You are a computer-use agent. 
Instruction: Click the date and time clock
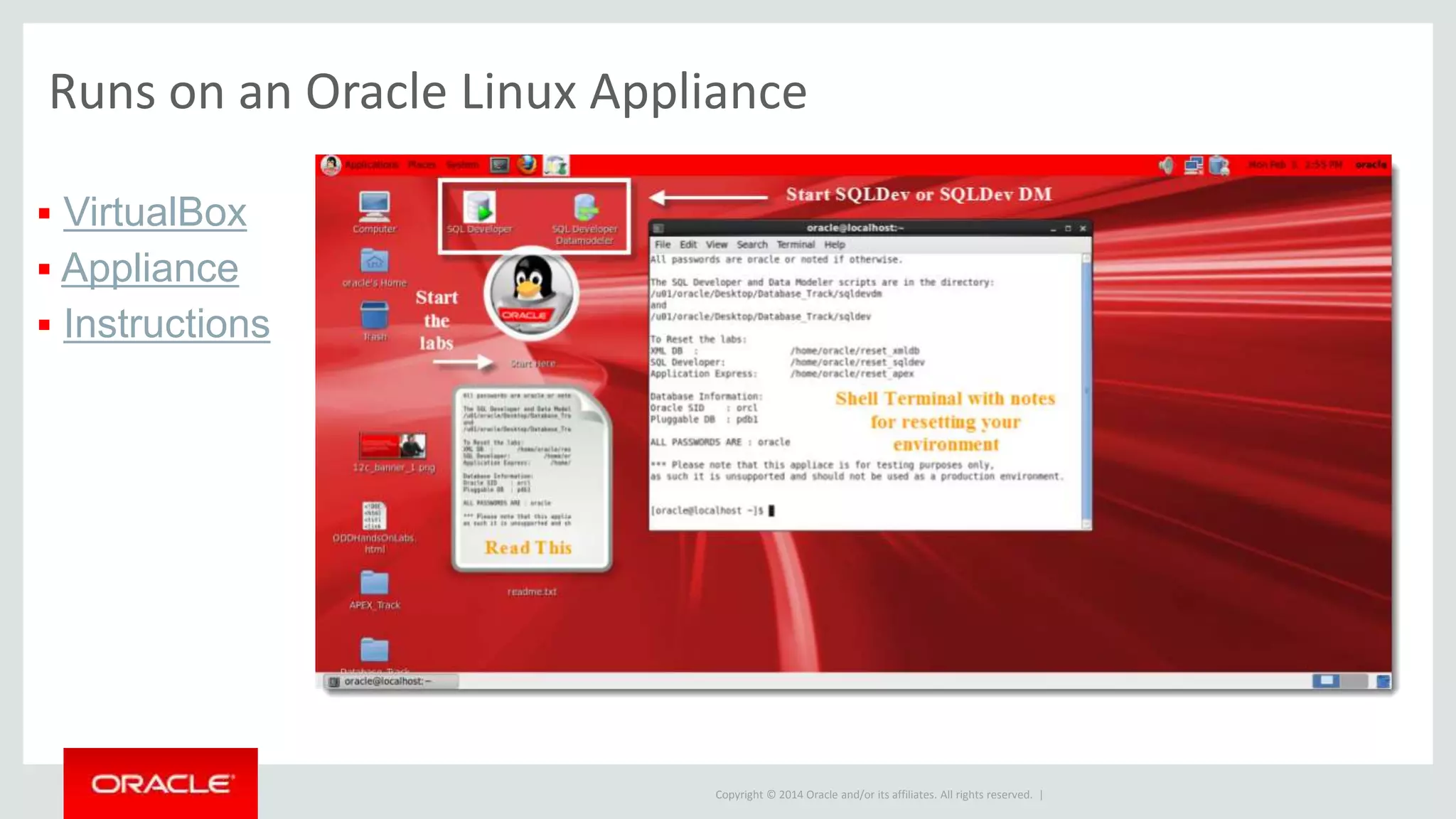1295,165
